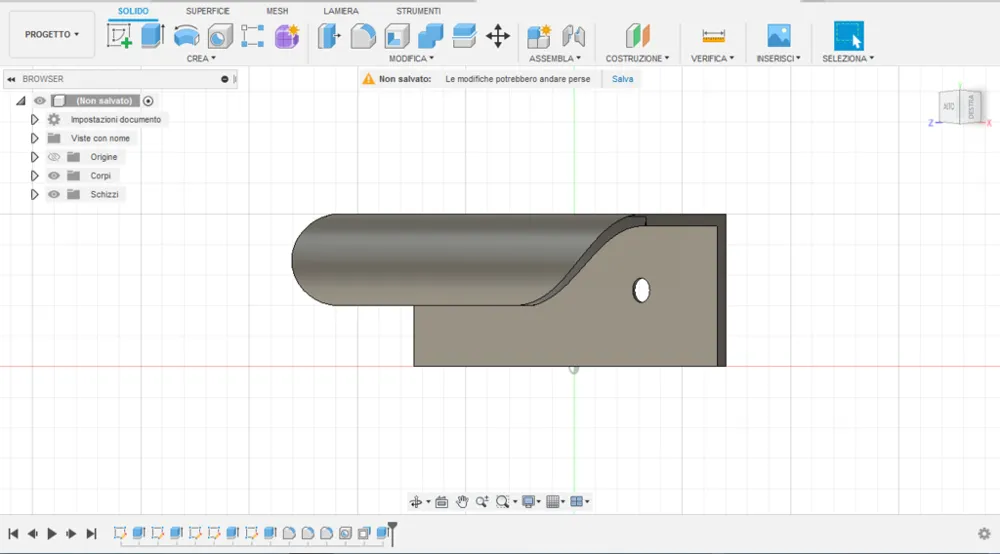This screenshot has width=1000, height=554.
Task: Open the LAMIERA tab
Action: [341, 11]
